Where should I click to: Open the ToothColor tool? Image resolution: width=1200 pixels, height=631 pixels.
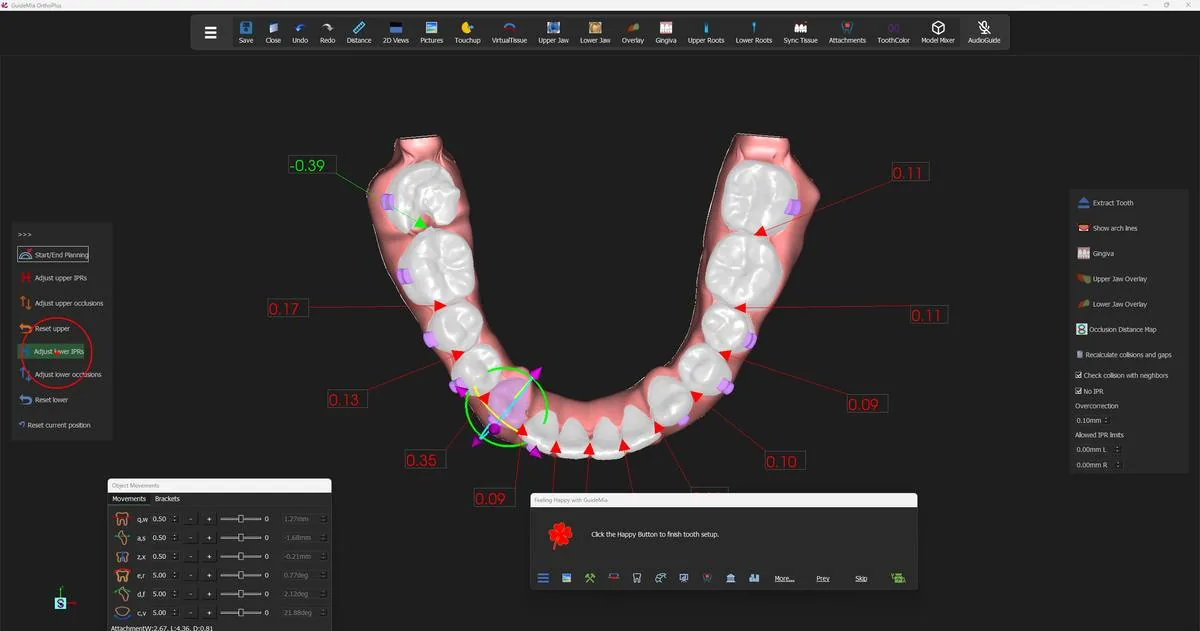click(x=893, y=32)
